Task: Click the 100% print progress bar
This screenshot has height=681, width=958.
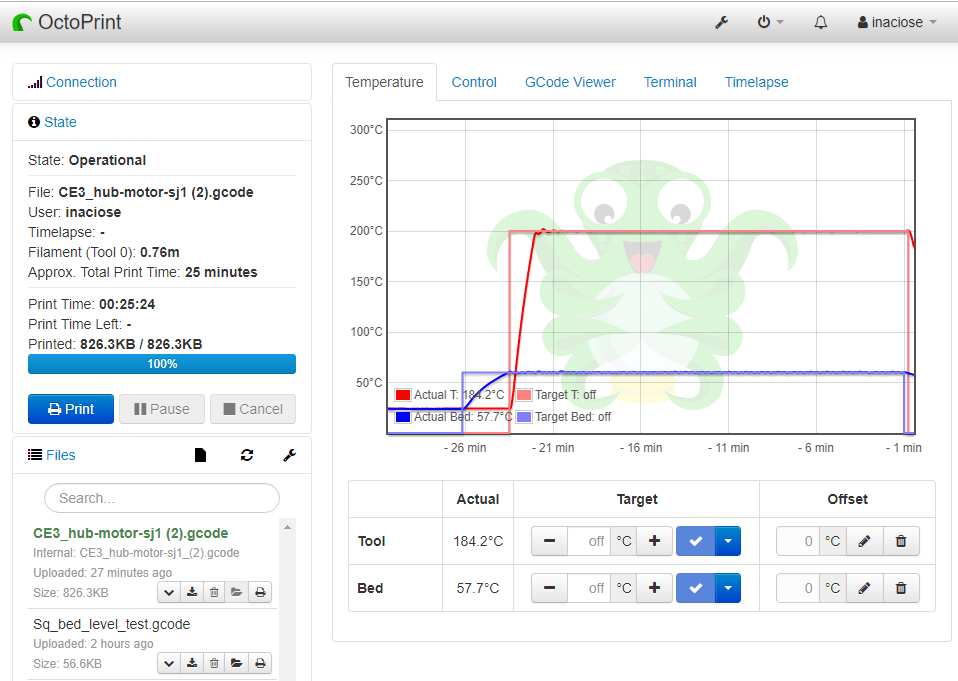Action: [x=162, y=364]
